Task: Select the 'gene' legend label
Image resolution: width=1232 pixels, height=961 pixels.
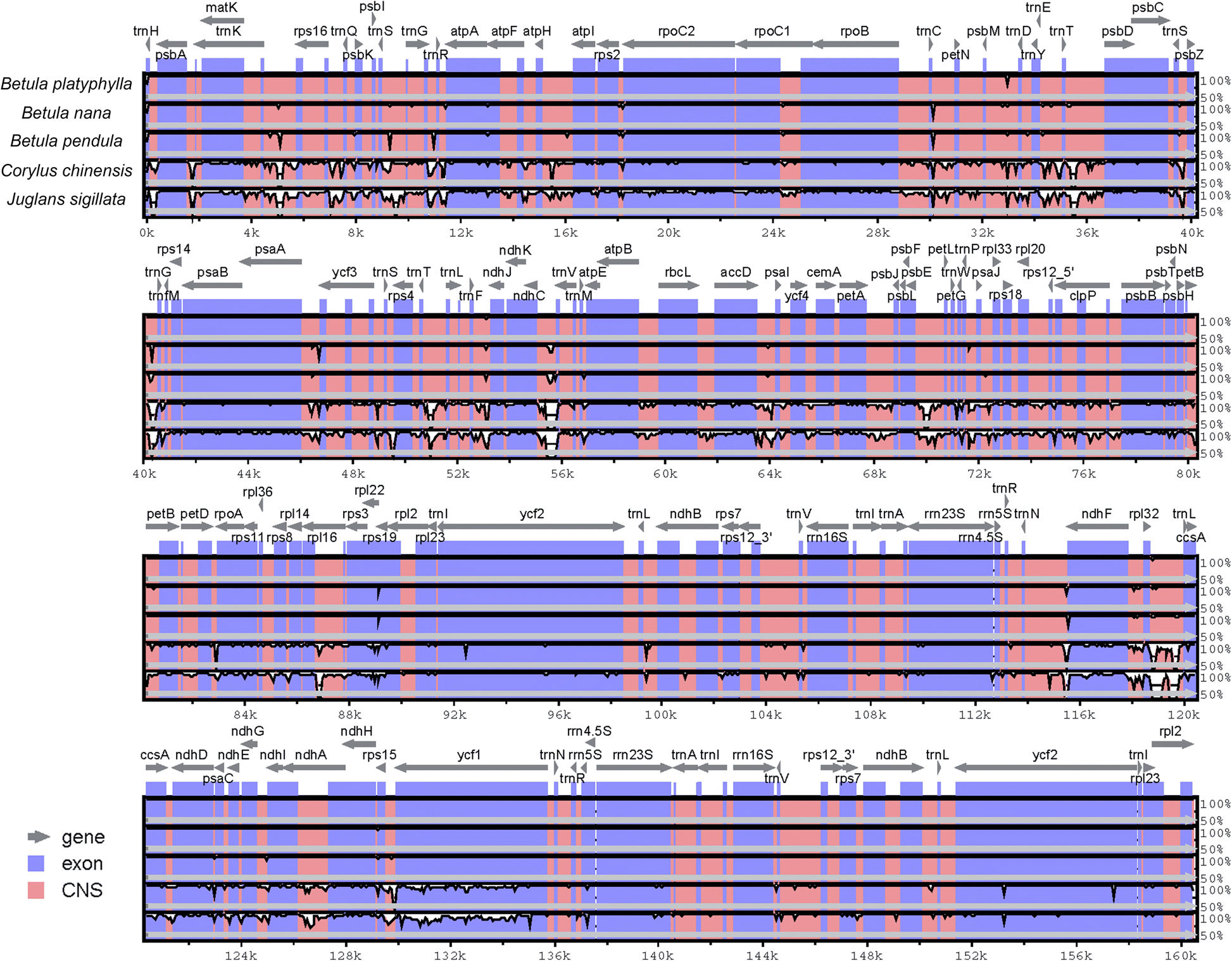Action: tap(83, 838)
